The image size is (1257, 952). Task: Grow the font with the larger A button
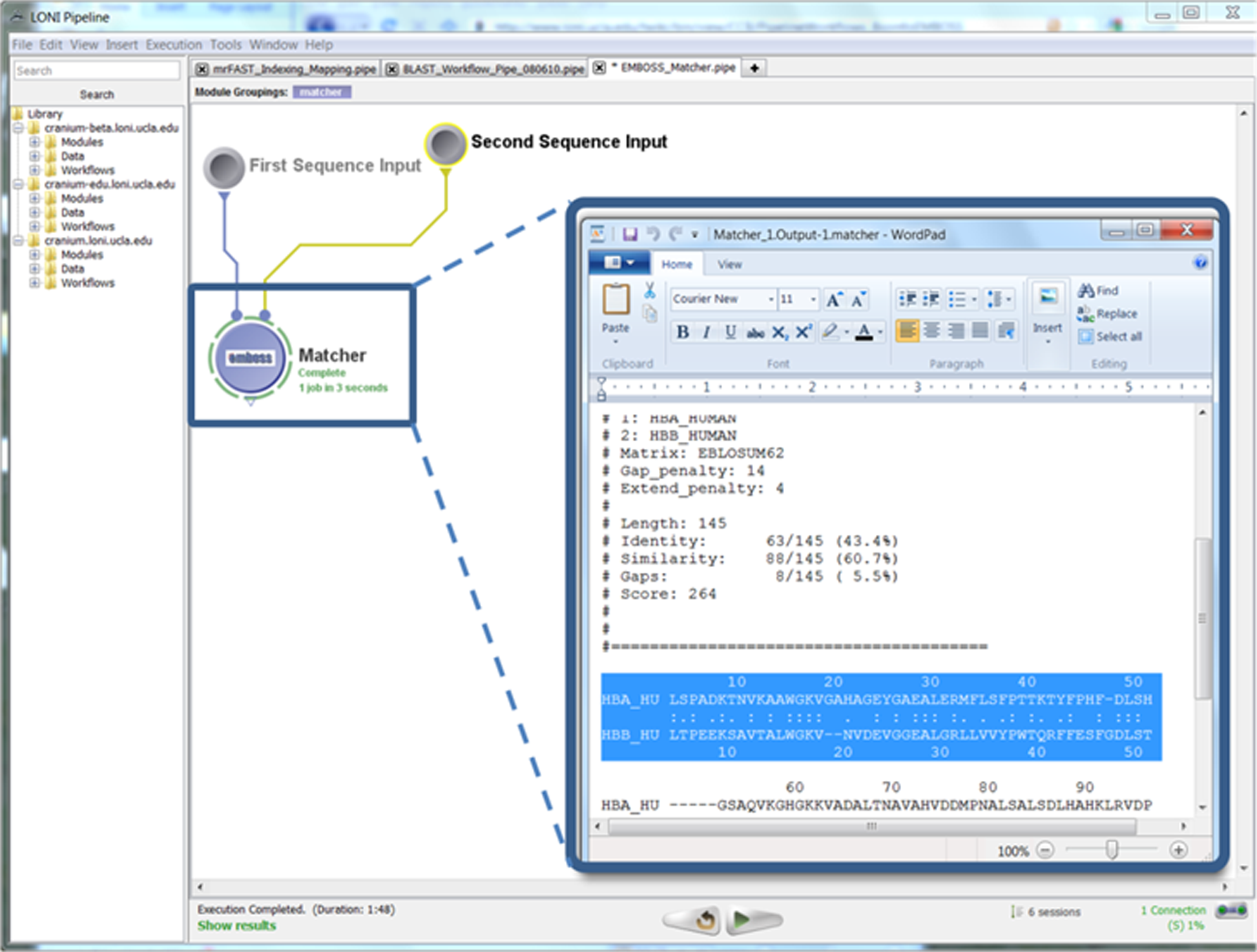pos(834,299)
